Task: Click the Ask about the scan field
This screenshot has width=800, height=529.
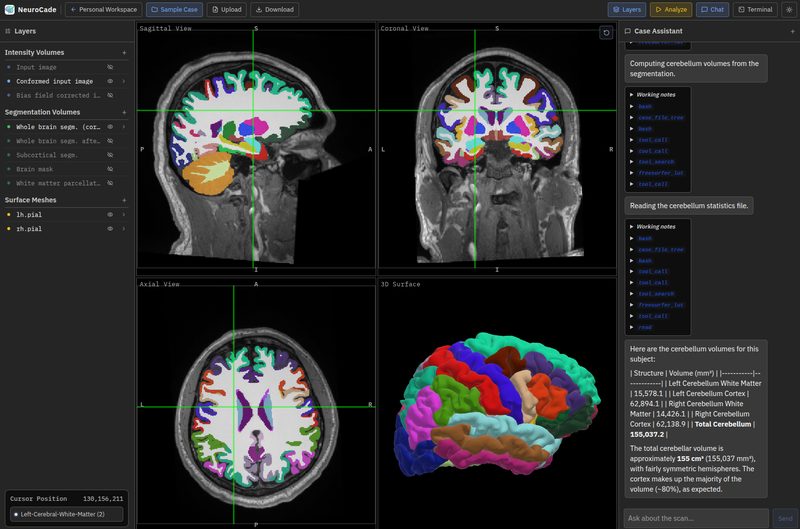Action: pos(696,518)
